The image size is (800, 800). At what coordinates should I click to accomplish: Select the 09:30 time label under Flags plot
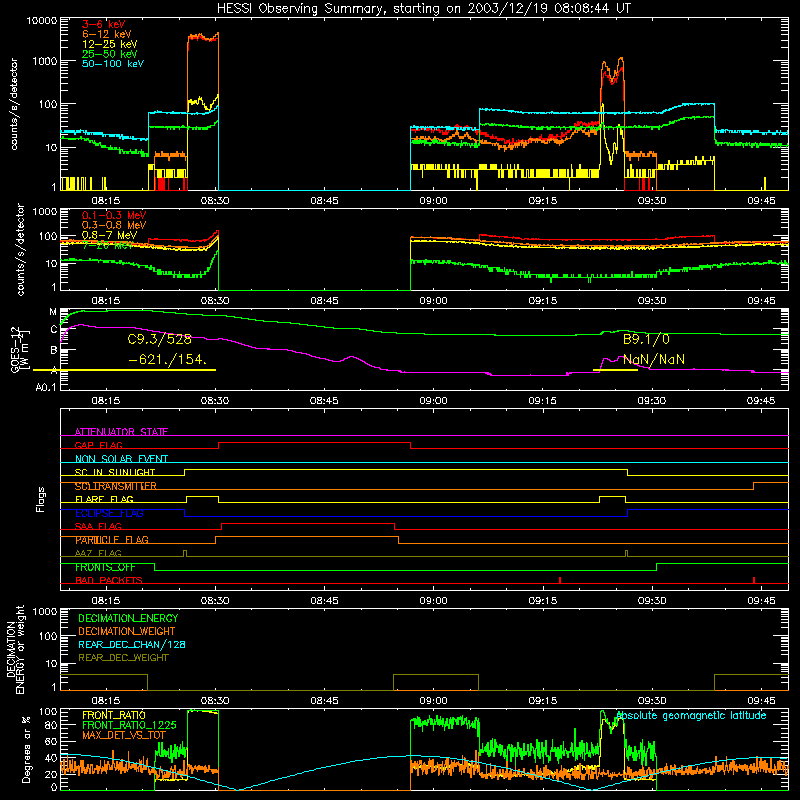pyautogui.click(x=652, y=601)
